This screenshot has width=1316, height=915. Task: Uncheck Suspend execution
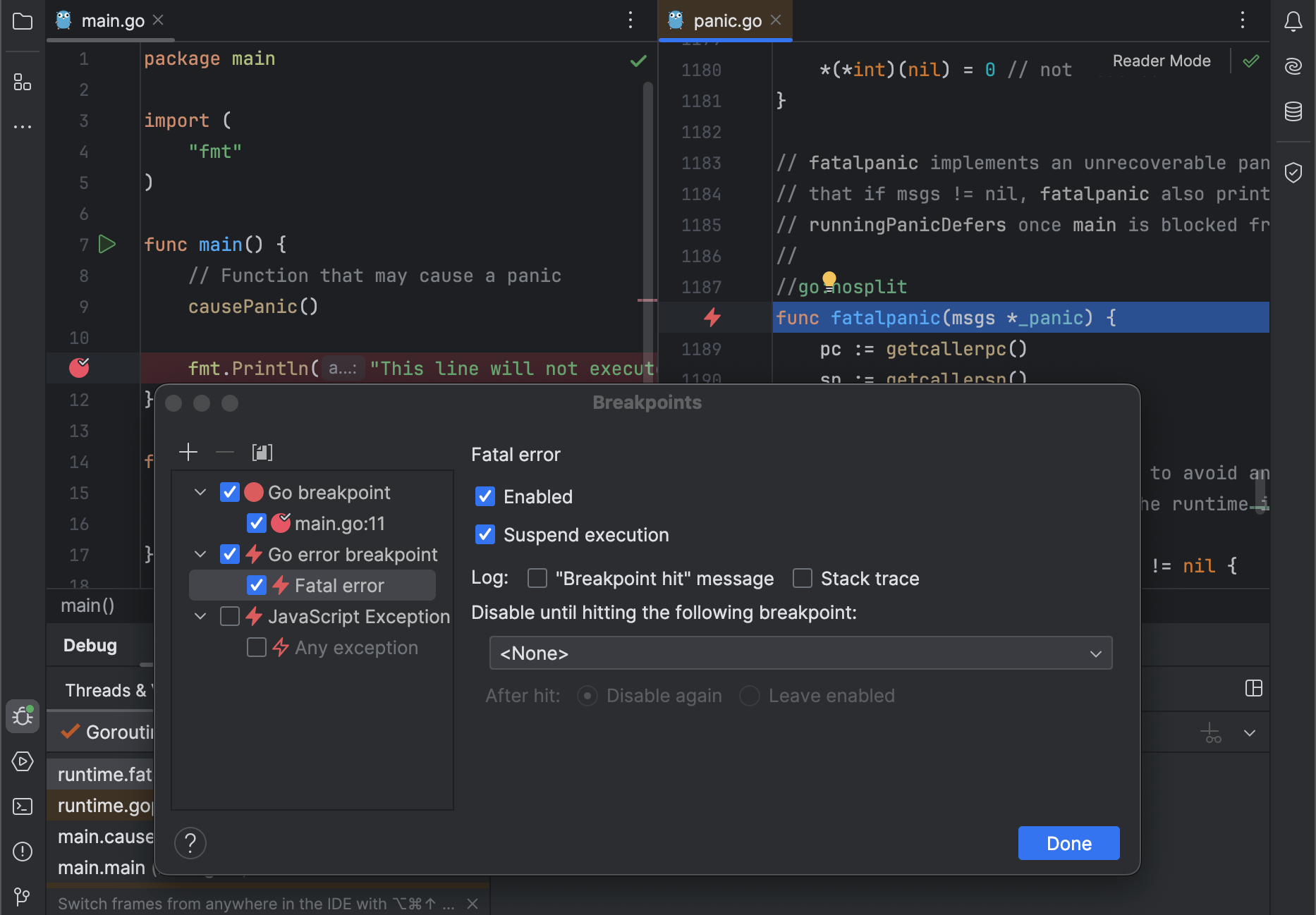pos(485,534)
